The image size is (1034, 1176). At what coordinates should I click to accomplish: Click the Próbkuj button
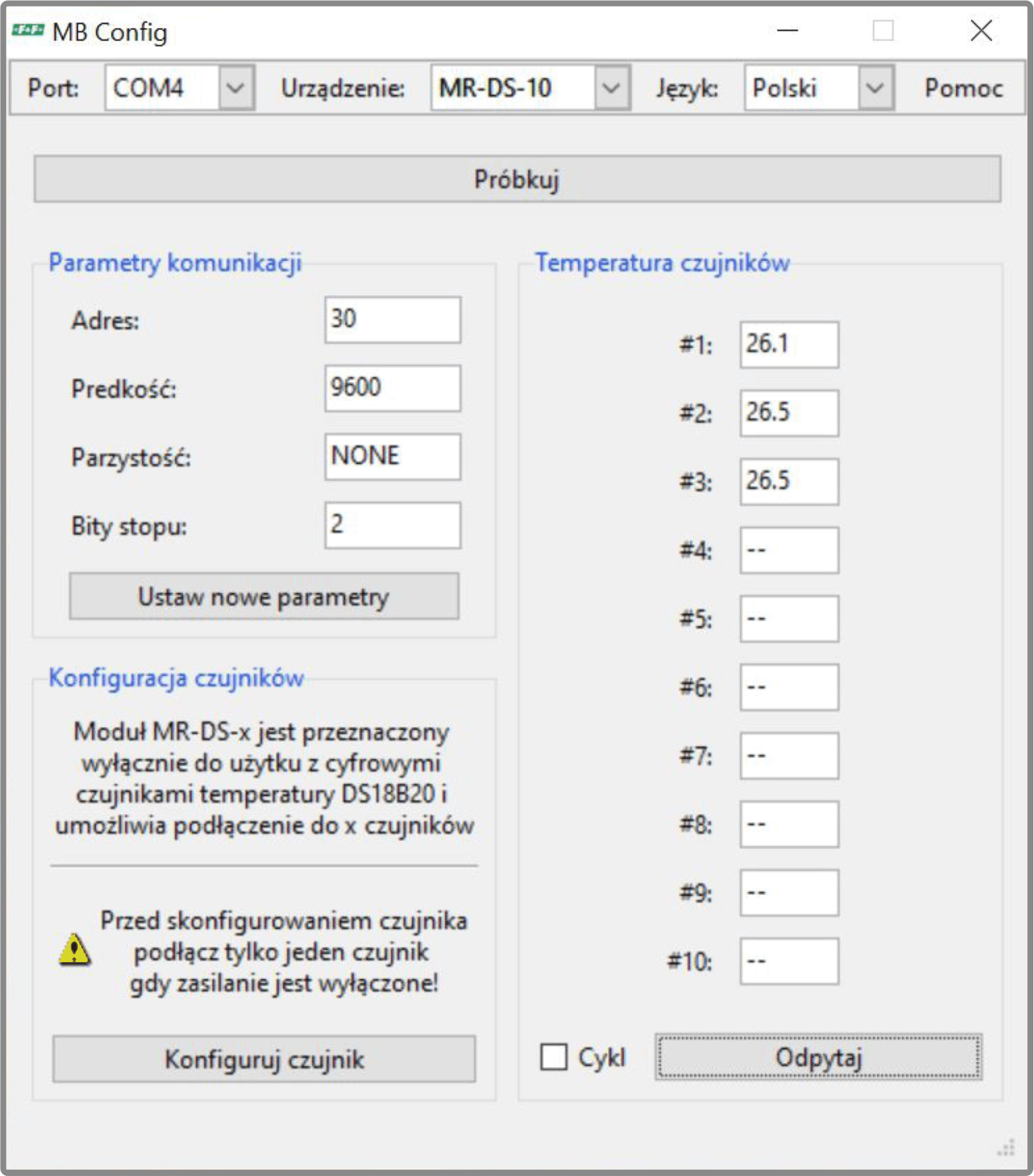click(518, 179)
